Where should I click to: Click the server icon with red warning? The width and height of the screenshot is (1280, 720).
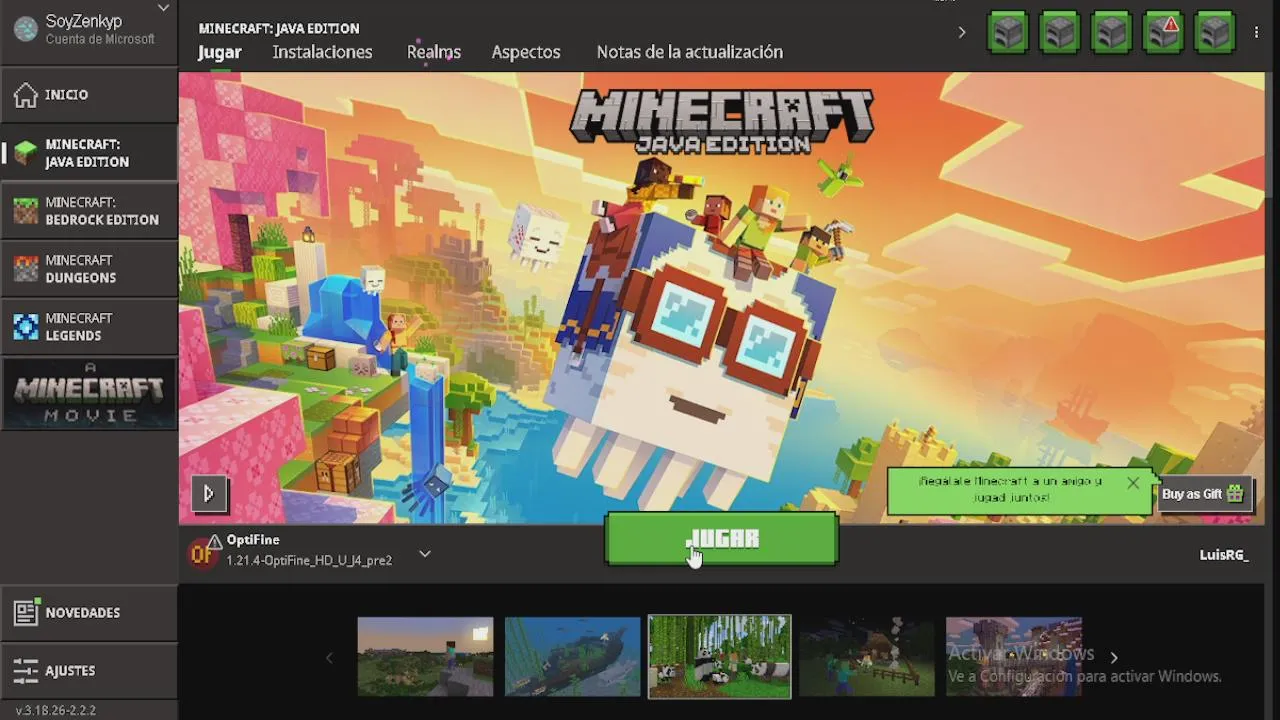(1164, 32)
